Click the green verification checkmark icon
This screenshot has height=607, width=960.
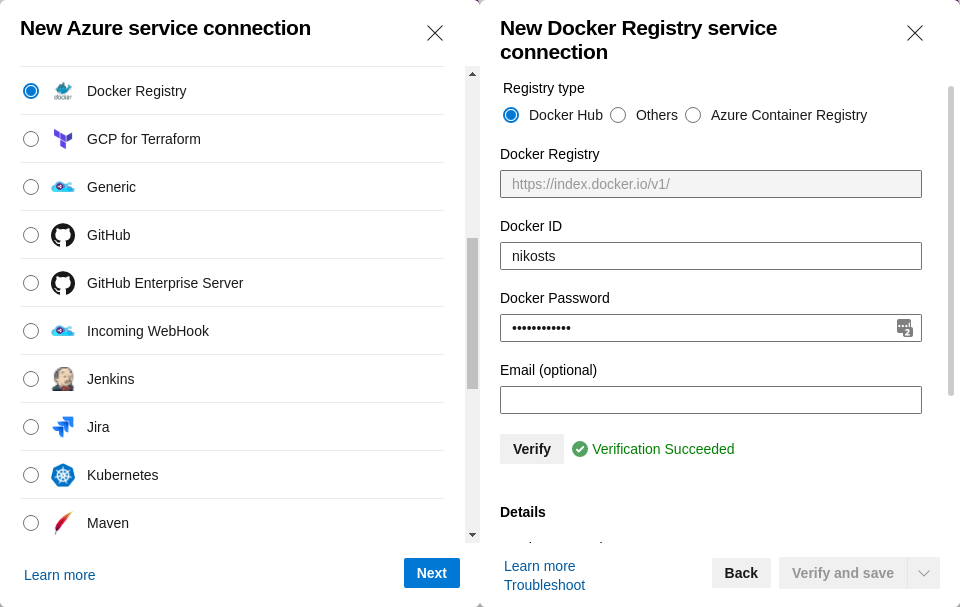tap(580, 449)
